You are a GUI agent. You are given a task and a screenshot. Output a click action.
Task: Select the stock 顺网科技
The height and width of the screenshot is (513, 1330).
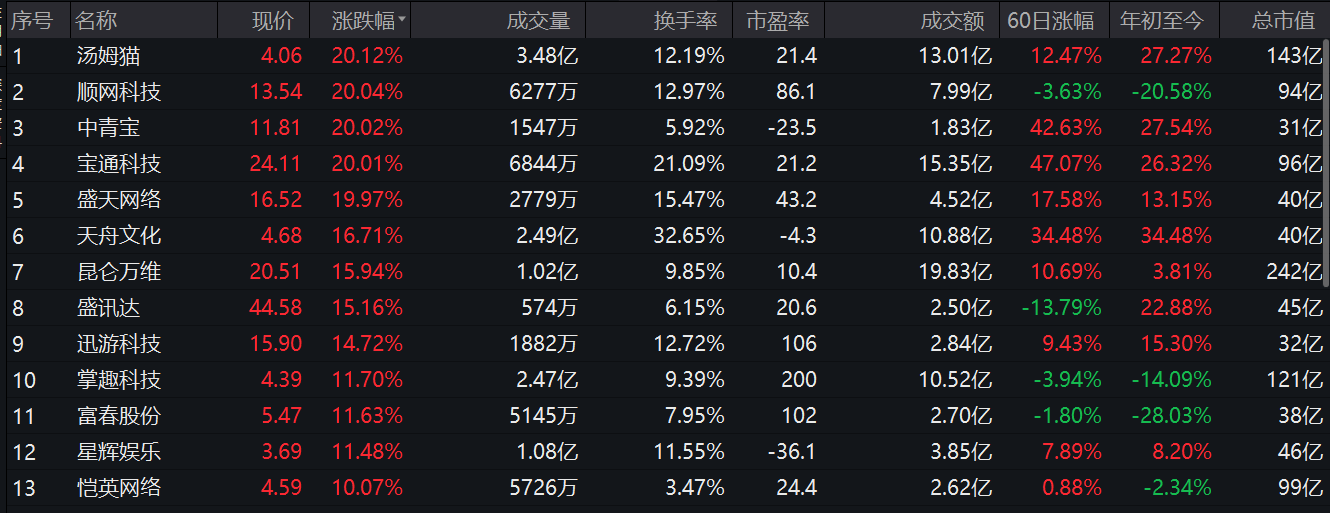[x=118, y=92]
